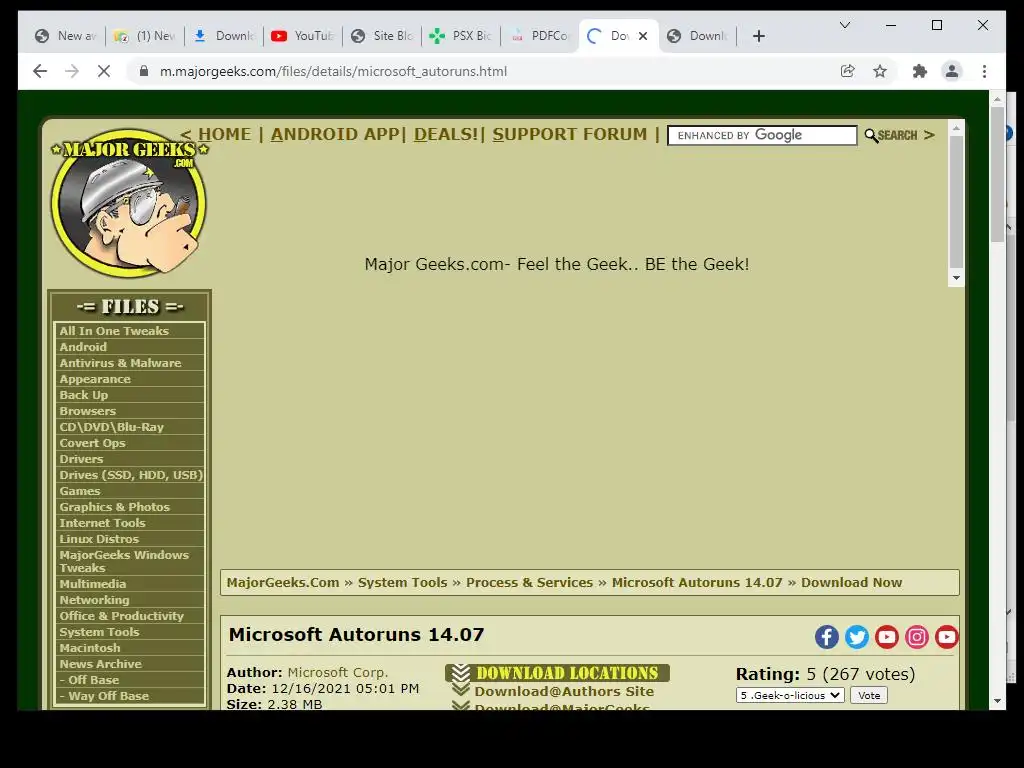Click the share page icon in the address bar
1024x768 pixels.
coord(847,71)
